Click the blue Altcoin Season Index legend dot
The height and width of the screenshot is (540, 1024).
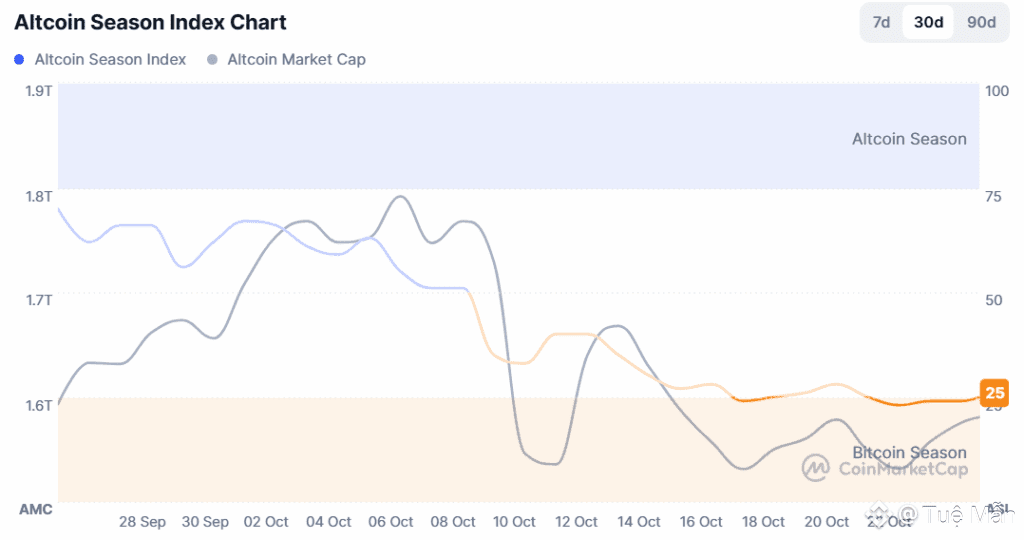point(20,60)
